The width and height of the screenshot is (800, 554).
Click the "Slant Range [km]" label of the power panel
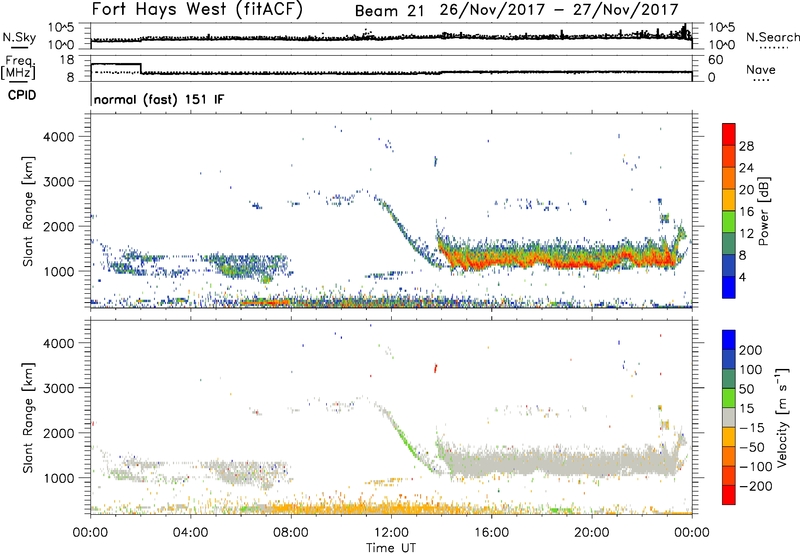click(x=28, y=211)
